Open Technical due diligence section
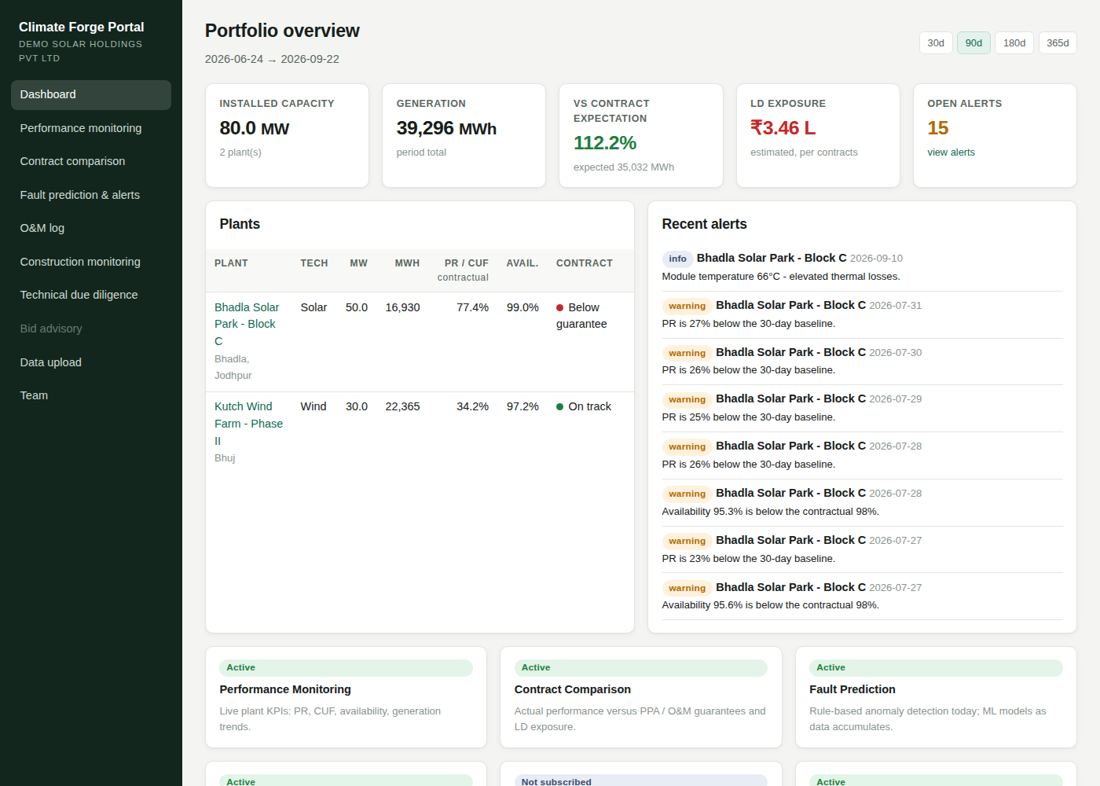Screen dimensions: 1100x786 [x=90, y=295]
